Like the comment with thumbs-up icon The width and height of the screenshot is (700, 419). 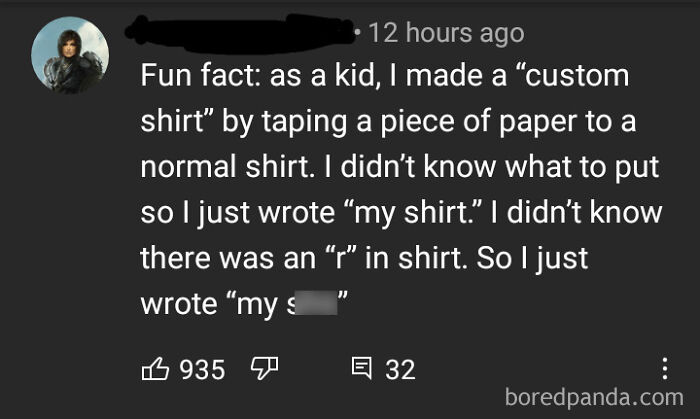155,370
